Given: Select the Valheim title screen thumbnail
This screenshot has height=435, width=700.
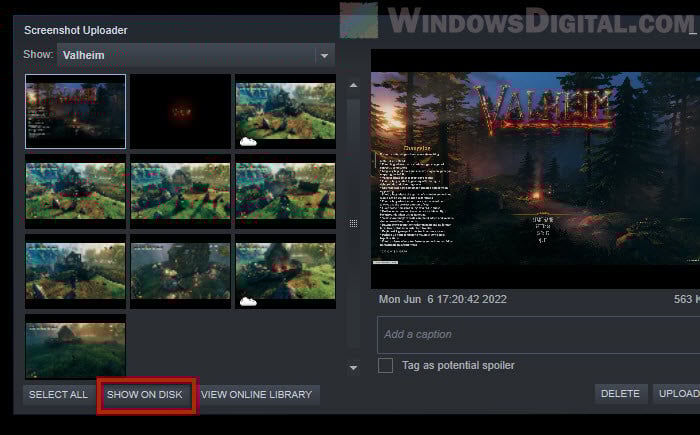Looking at the screenshot, I should 75,111.
